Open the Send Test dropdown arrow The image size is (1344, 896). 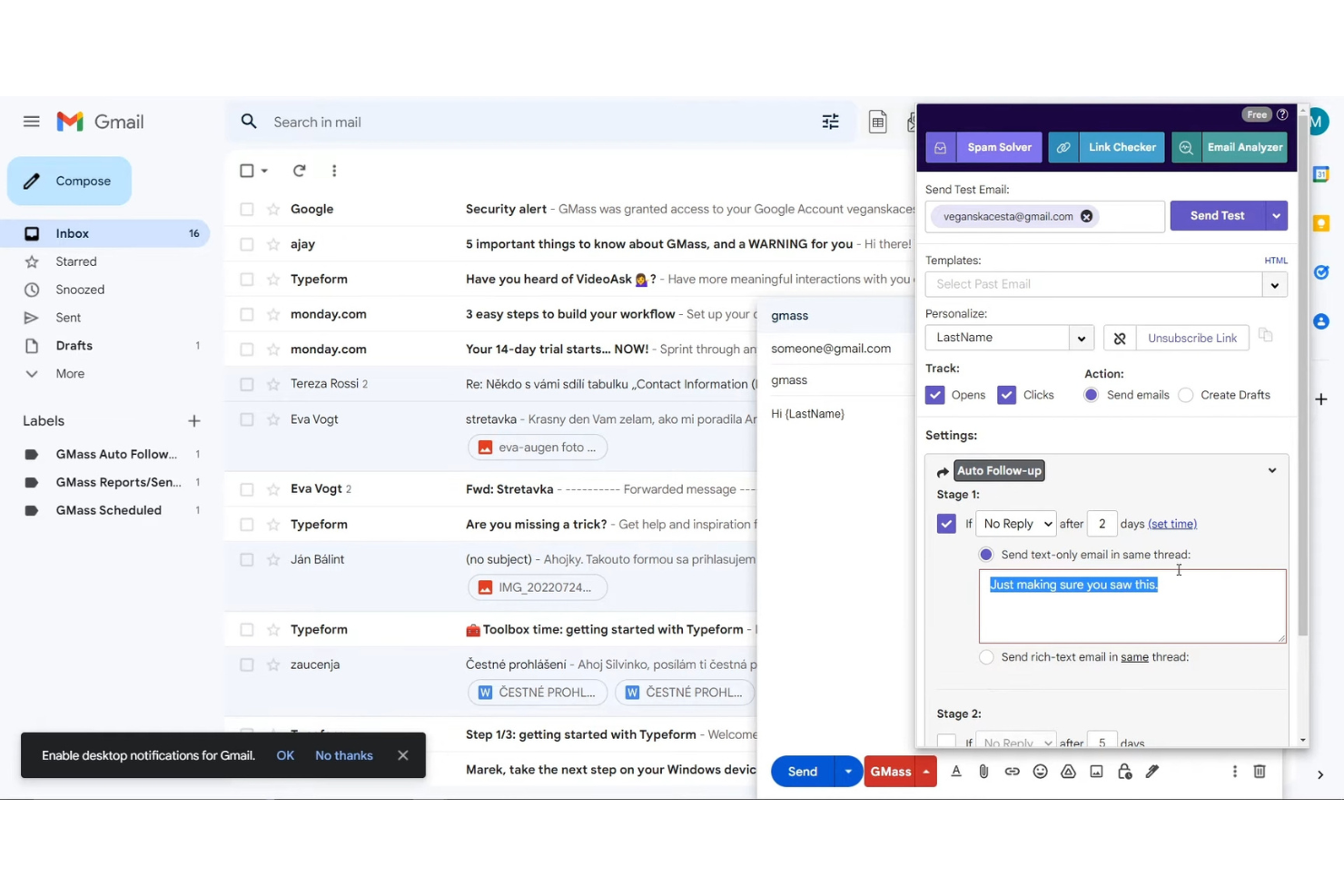coord(1276,216)
